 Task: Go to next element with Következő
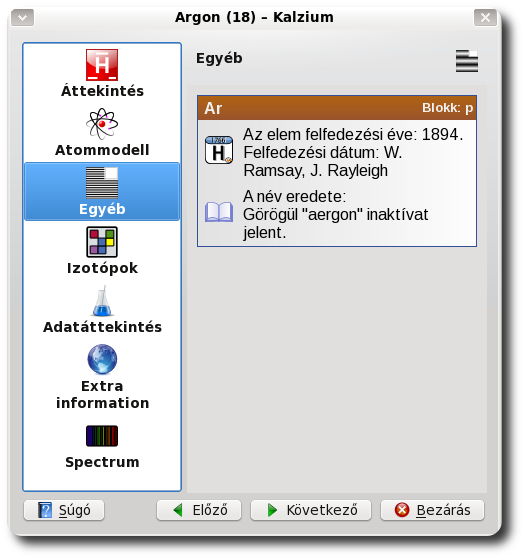click(x=311, y=510)
